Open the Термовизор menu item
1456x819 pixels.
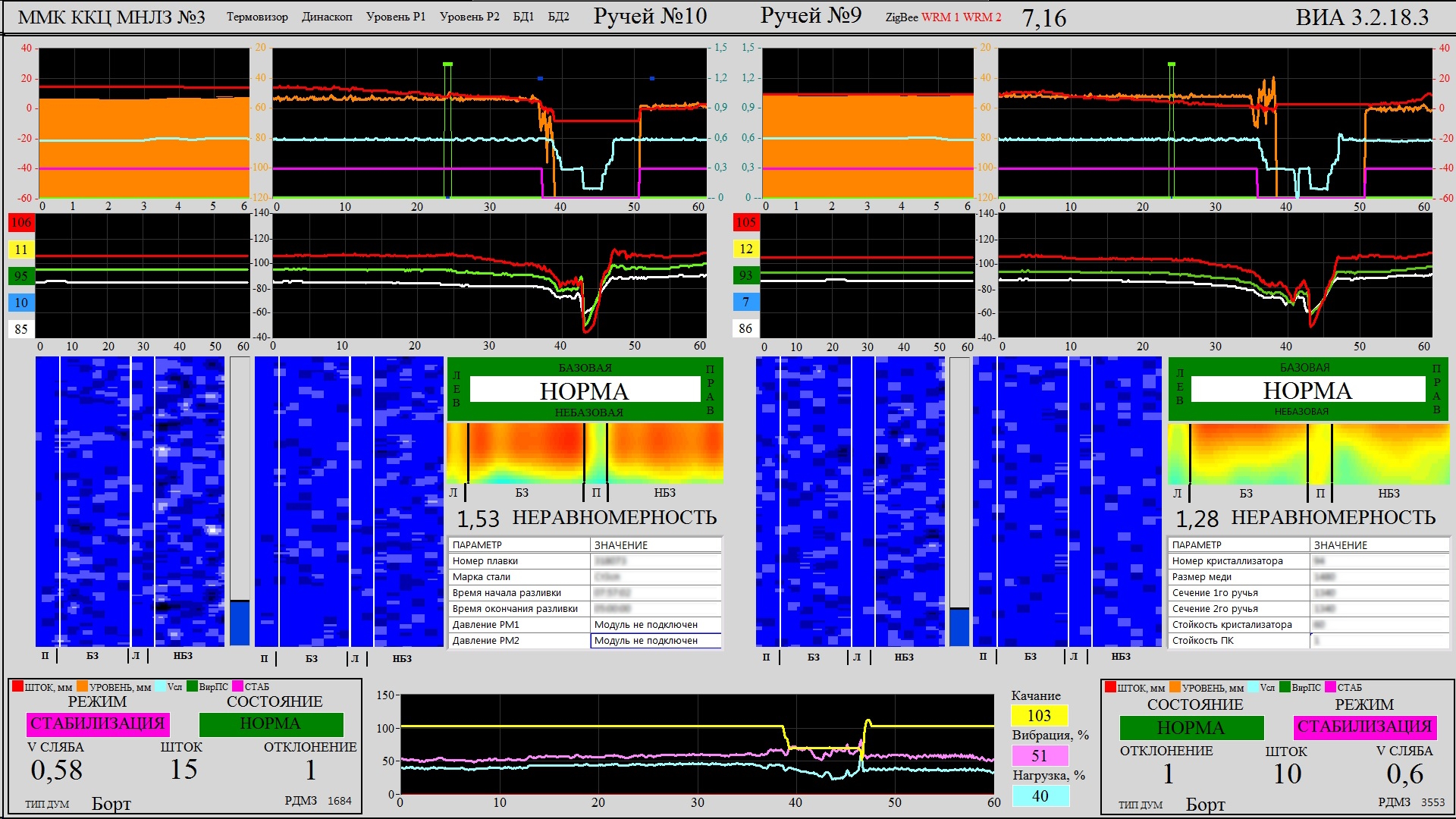click(x=257, y=17)
